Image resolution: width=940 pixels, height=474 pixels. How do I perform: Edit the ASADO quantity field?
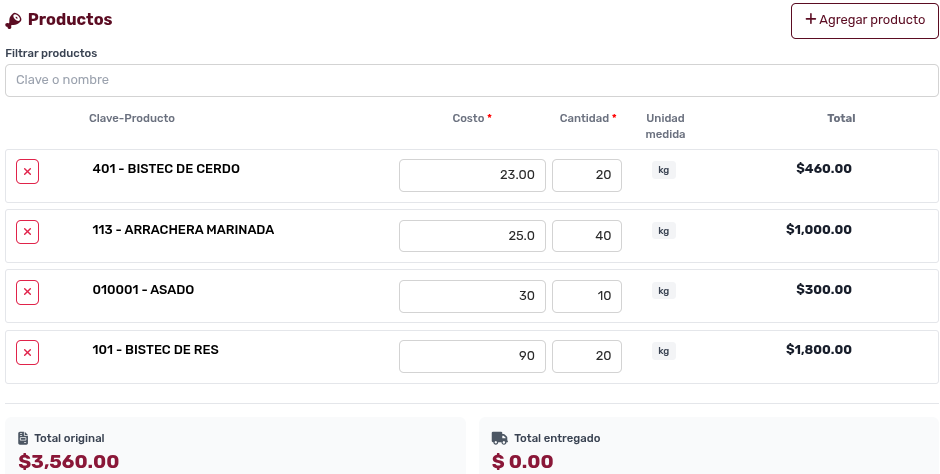coord(587,296)
